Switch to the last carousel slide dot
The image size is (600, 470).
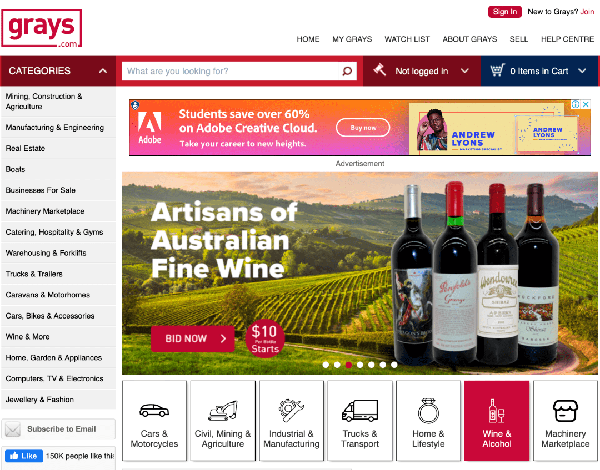(394, 365)
